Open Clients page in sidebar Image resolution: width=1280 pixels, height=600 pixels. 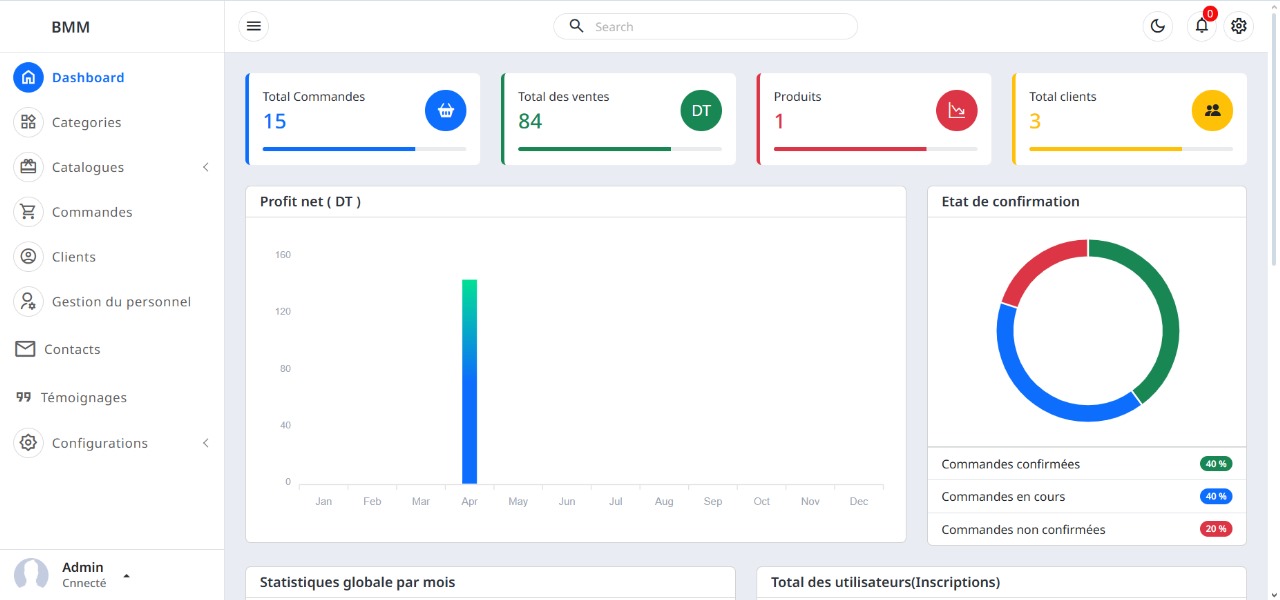coord(73,257)
